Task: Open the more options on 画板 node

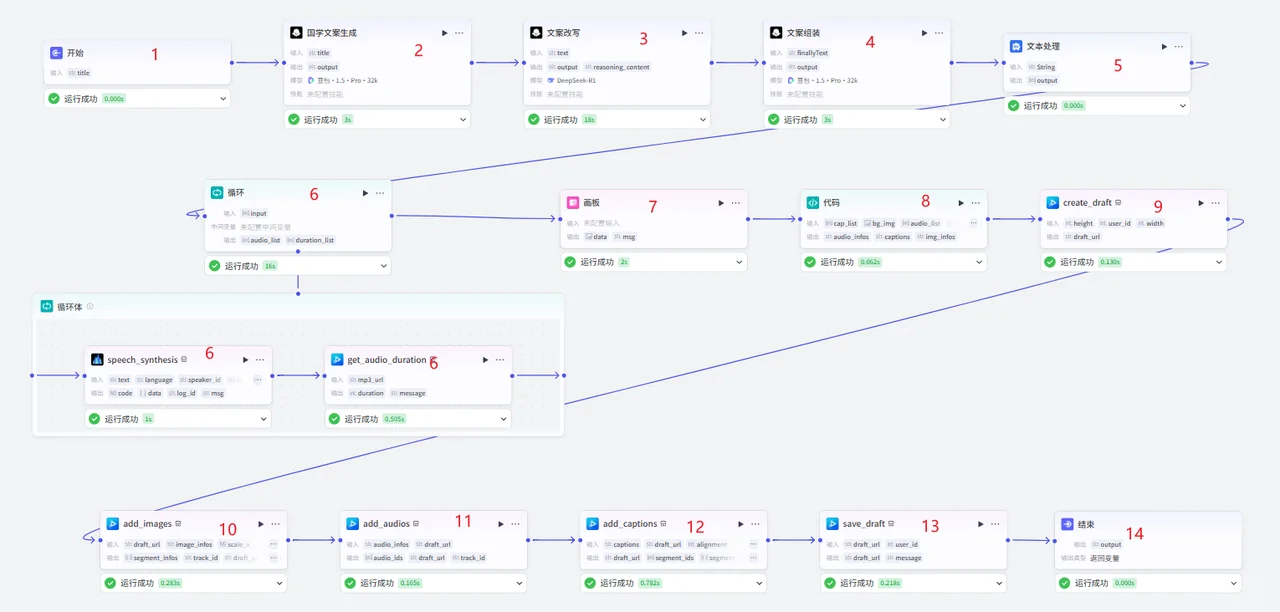Action: click(735, 202)
